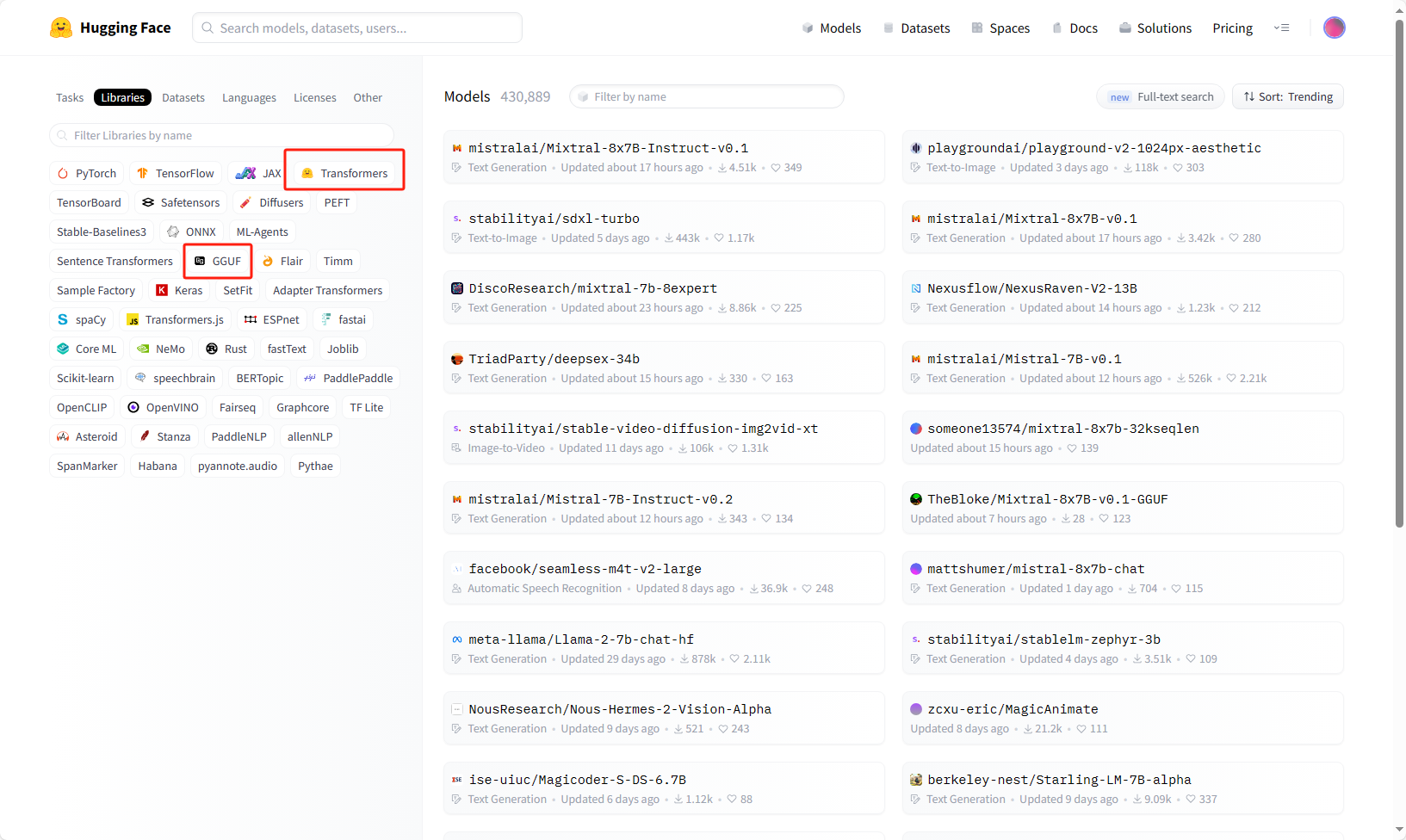Open the user profile avatar
1406x840 pixels.
pos(1334,28)
